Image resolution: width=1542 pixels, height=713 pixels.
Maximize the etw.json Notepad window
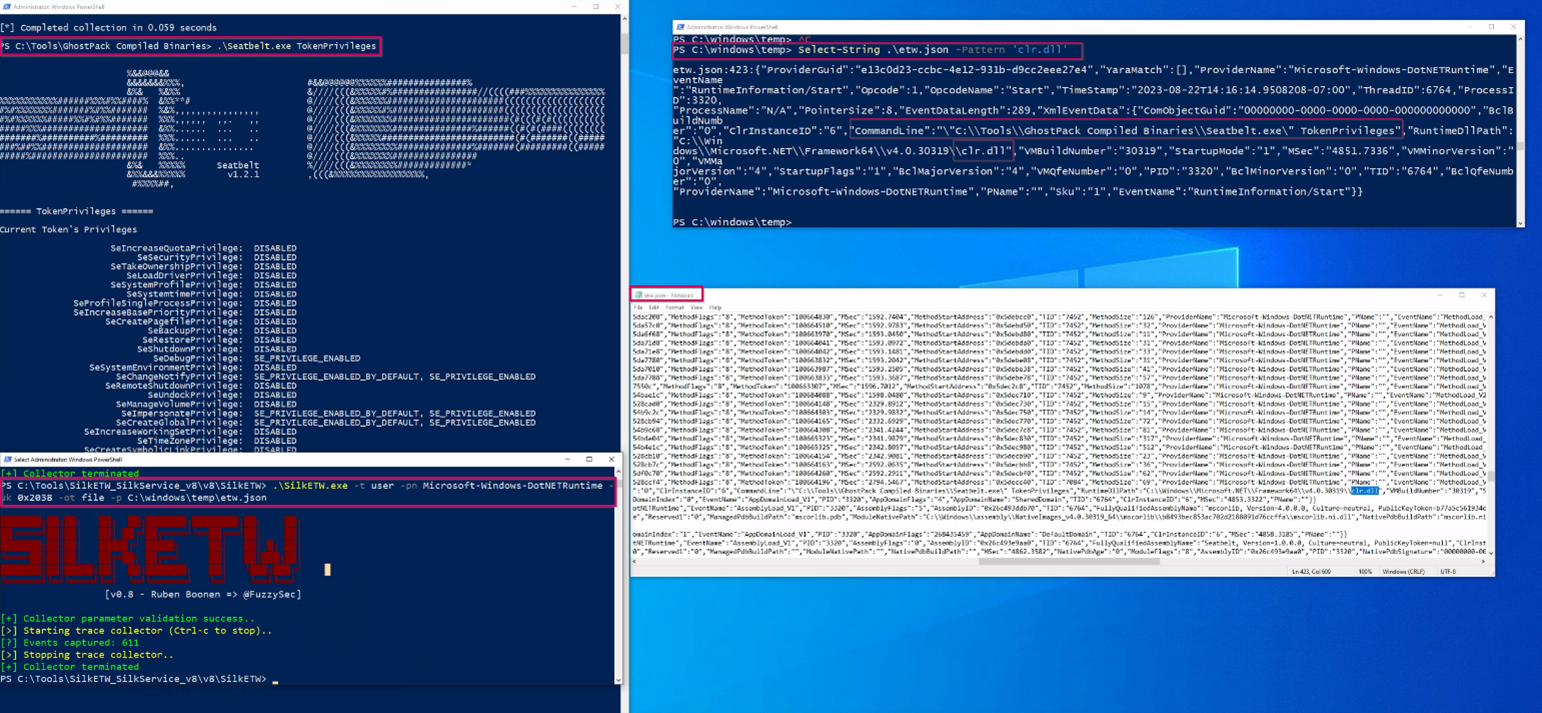pyautogui.click(x=1461, y=296)
